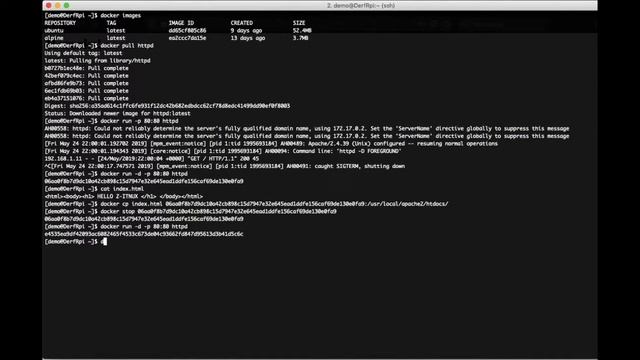Click 'ubuntu' in the repository list
640x360 pixels.
(x=54, y=31)
